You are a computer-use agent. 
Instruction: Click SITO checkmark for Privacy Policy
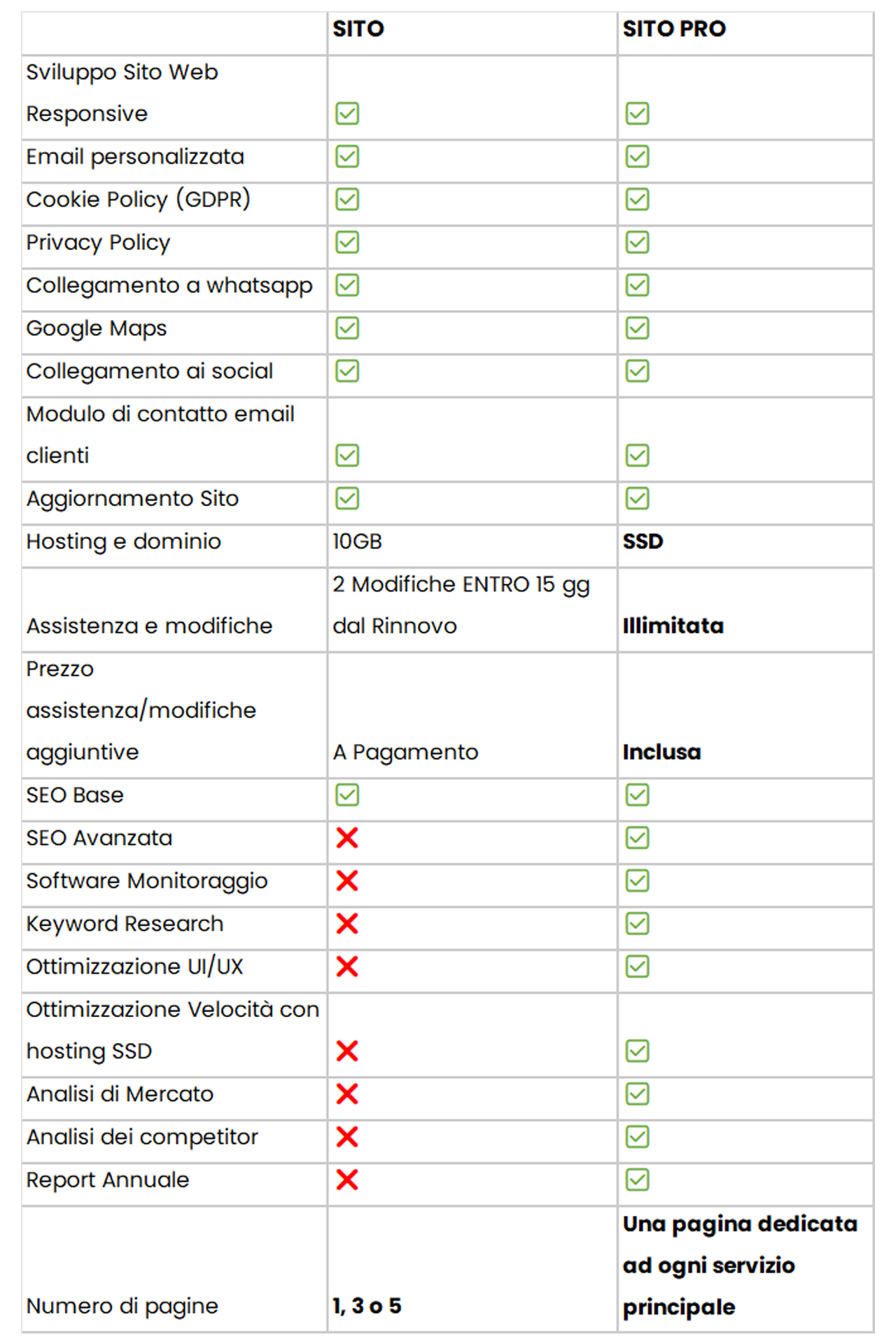[x=347, y=242]
